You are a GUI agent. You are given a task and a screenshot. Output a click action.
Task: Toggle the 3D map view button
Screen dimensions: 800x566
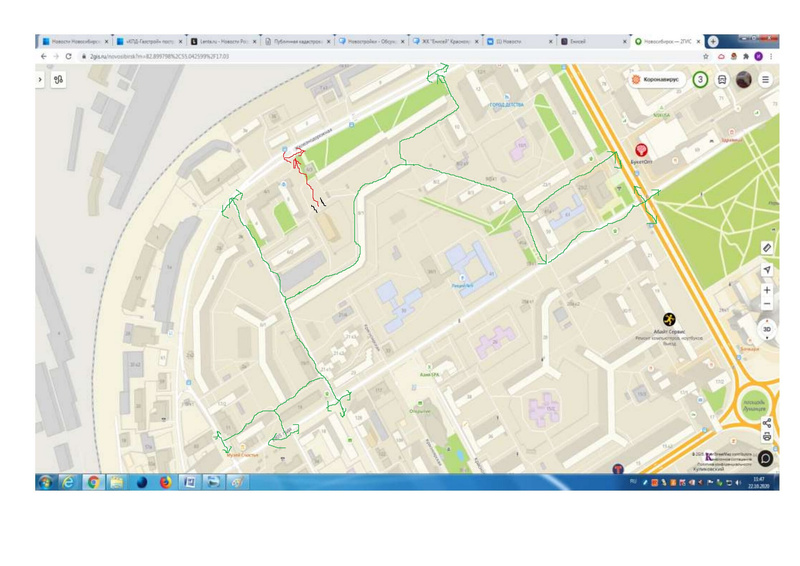pos(767,329)
